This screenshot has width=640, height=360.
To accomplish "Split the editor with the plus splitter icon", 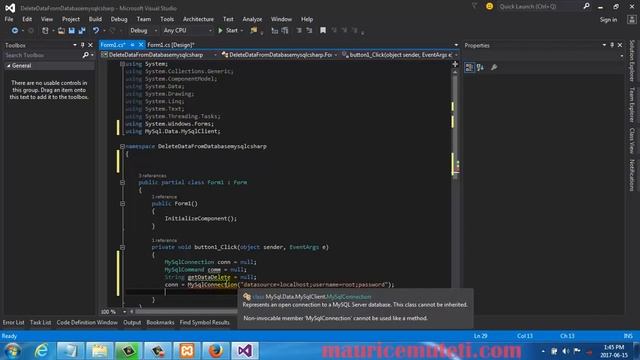I will pyautogui.click(x=455, y=64).
